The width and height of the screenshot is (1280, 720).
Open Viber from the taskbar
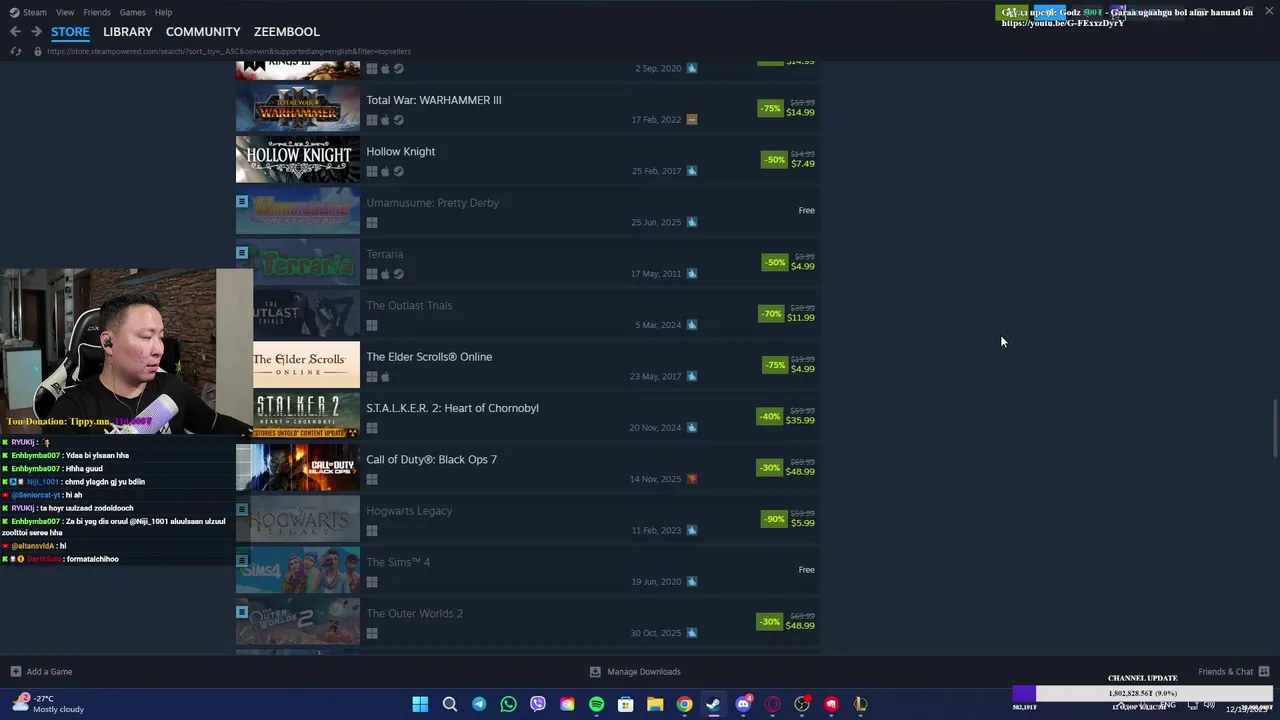click(538, 704)
